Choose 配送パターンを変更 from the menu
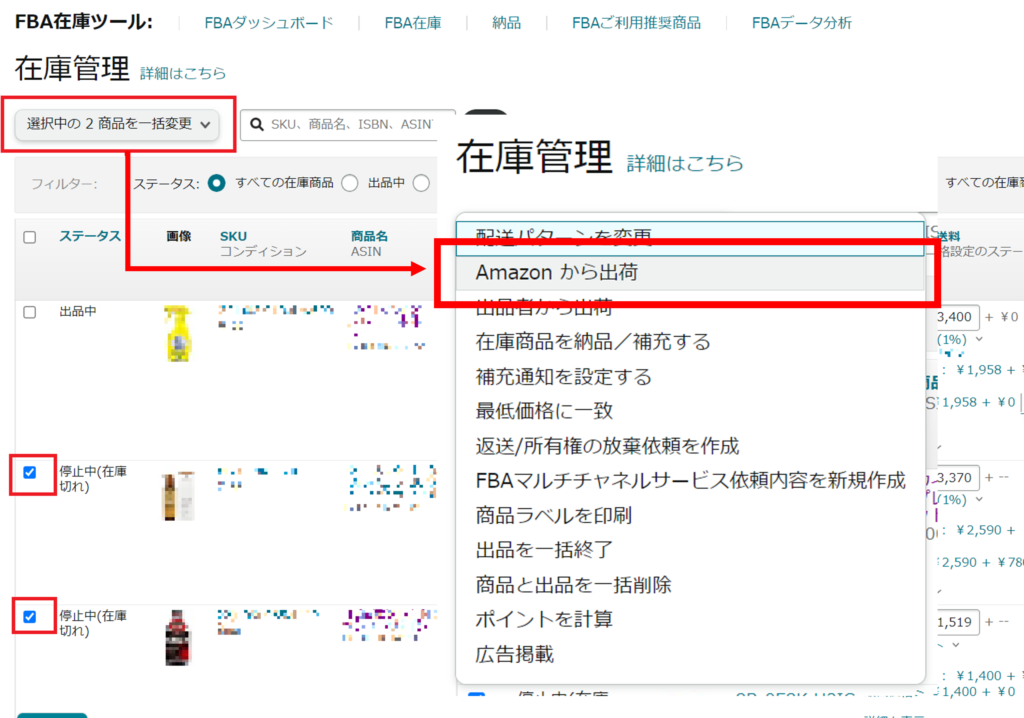The width and height of the screenshot is (1024, 718). pos(690,238)
